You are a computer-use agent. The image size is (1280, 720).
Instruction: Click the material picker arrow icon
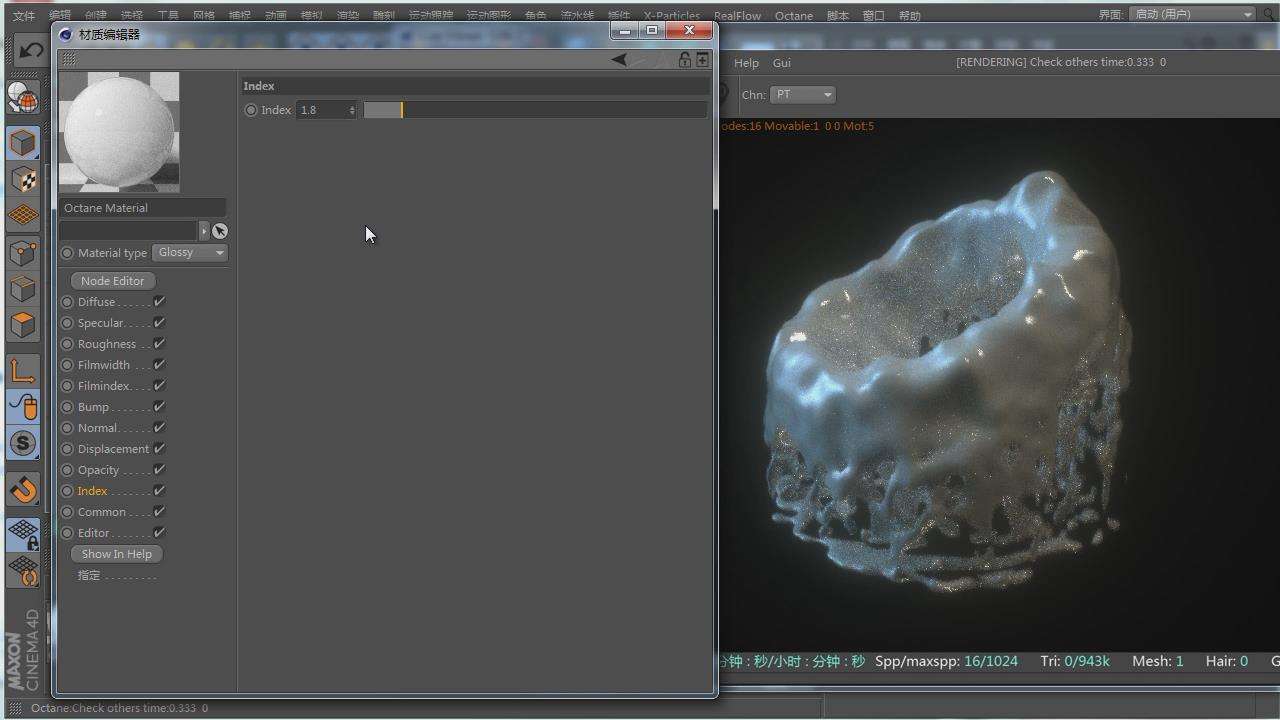(x=219, y=231)
